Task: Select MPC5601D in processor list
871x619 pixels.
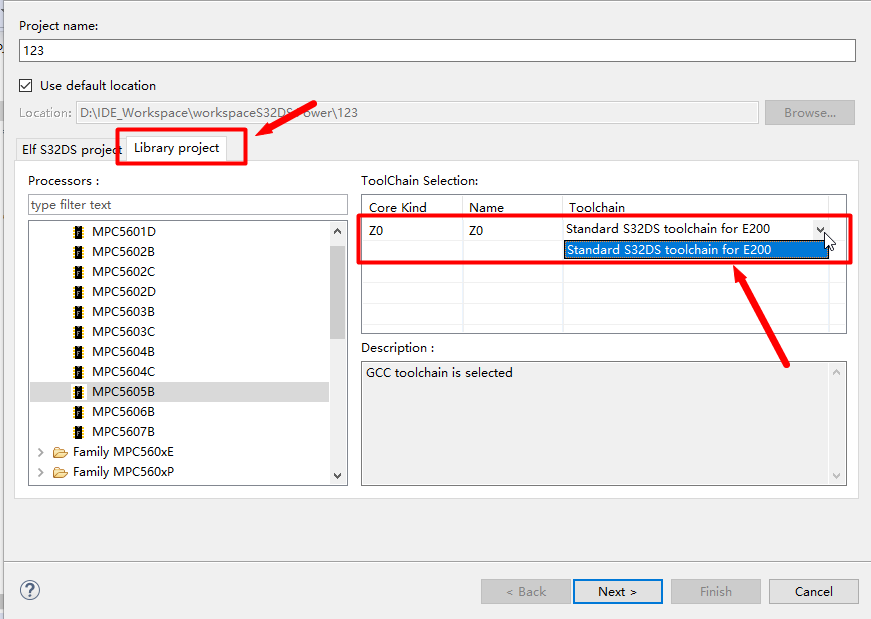Action: (x=124, y=232)
